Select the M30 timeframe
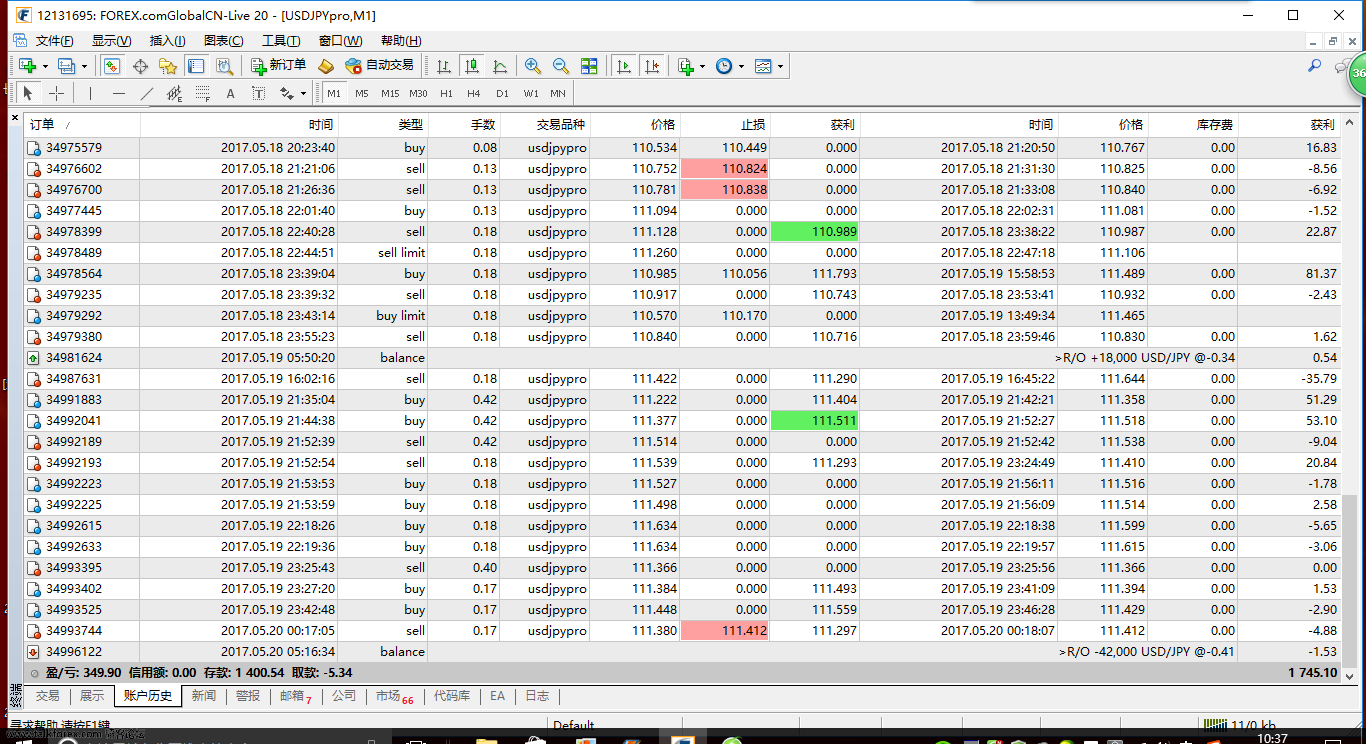Image resolution: width=1366 pixels, height=744 pixels. (x=418, y=93)
